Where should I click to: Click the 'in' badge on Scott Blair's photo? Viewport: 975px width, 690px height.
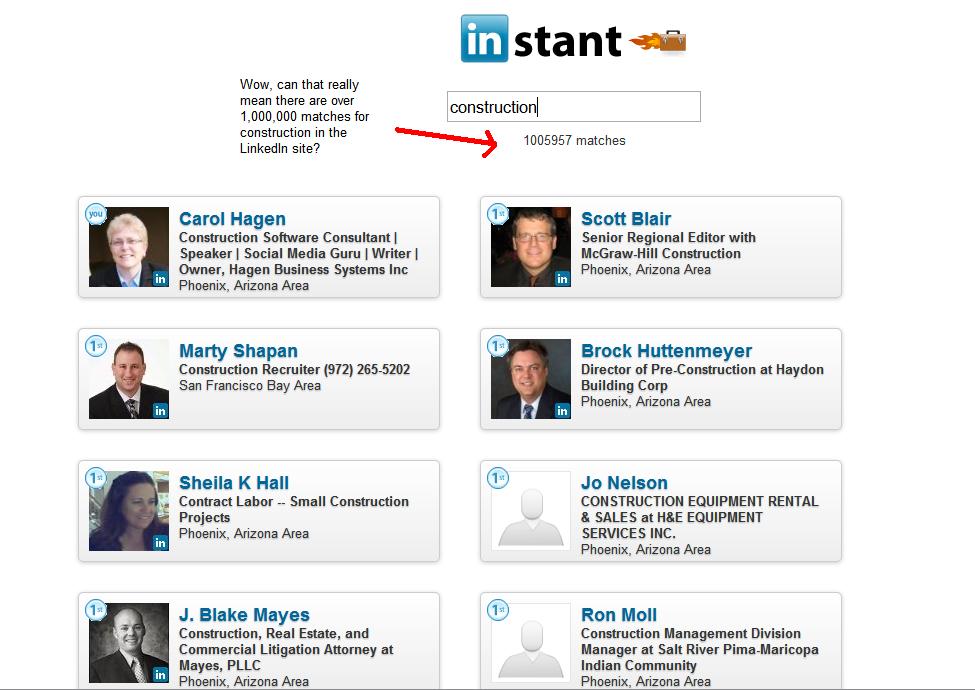(563, 278)
